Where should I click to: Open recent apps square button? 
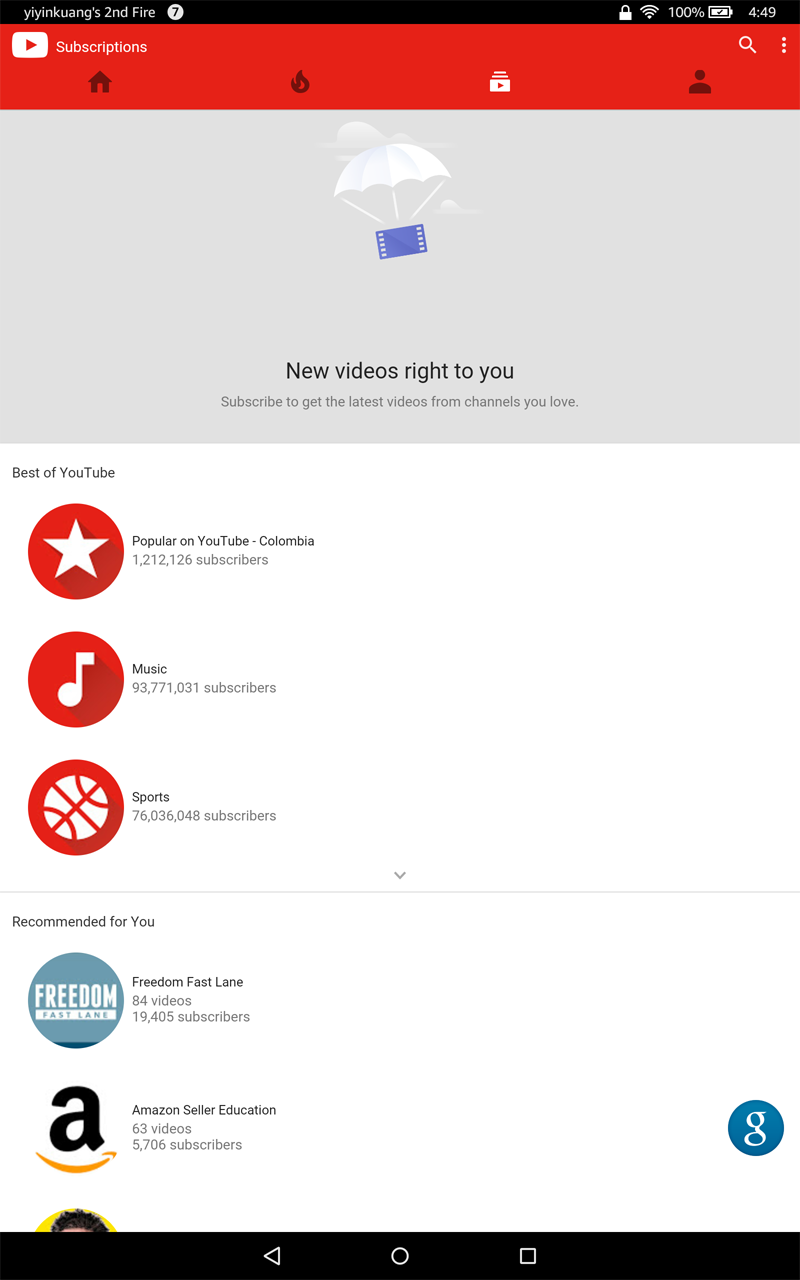click(528, 1256)
